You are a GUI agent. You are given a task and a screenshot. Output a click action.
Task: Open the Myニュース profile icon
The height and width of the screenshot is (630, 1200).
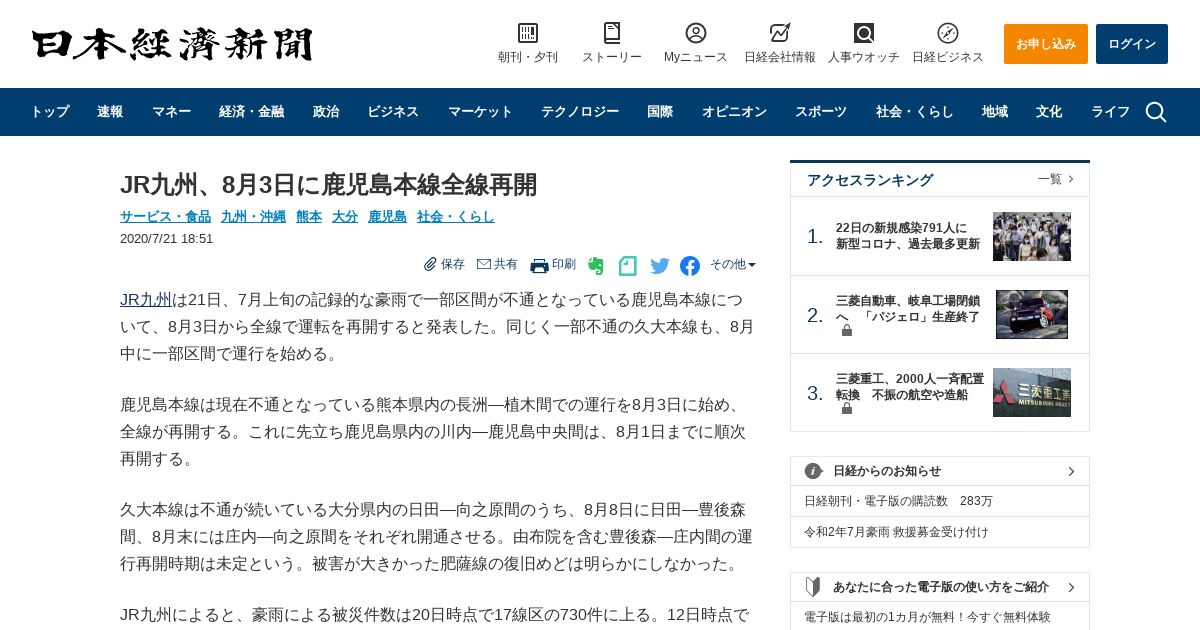click(x=696, y=33)
